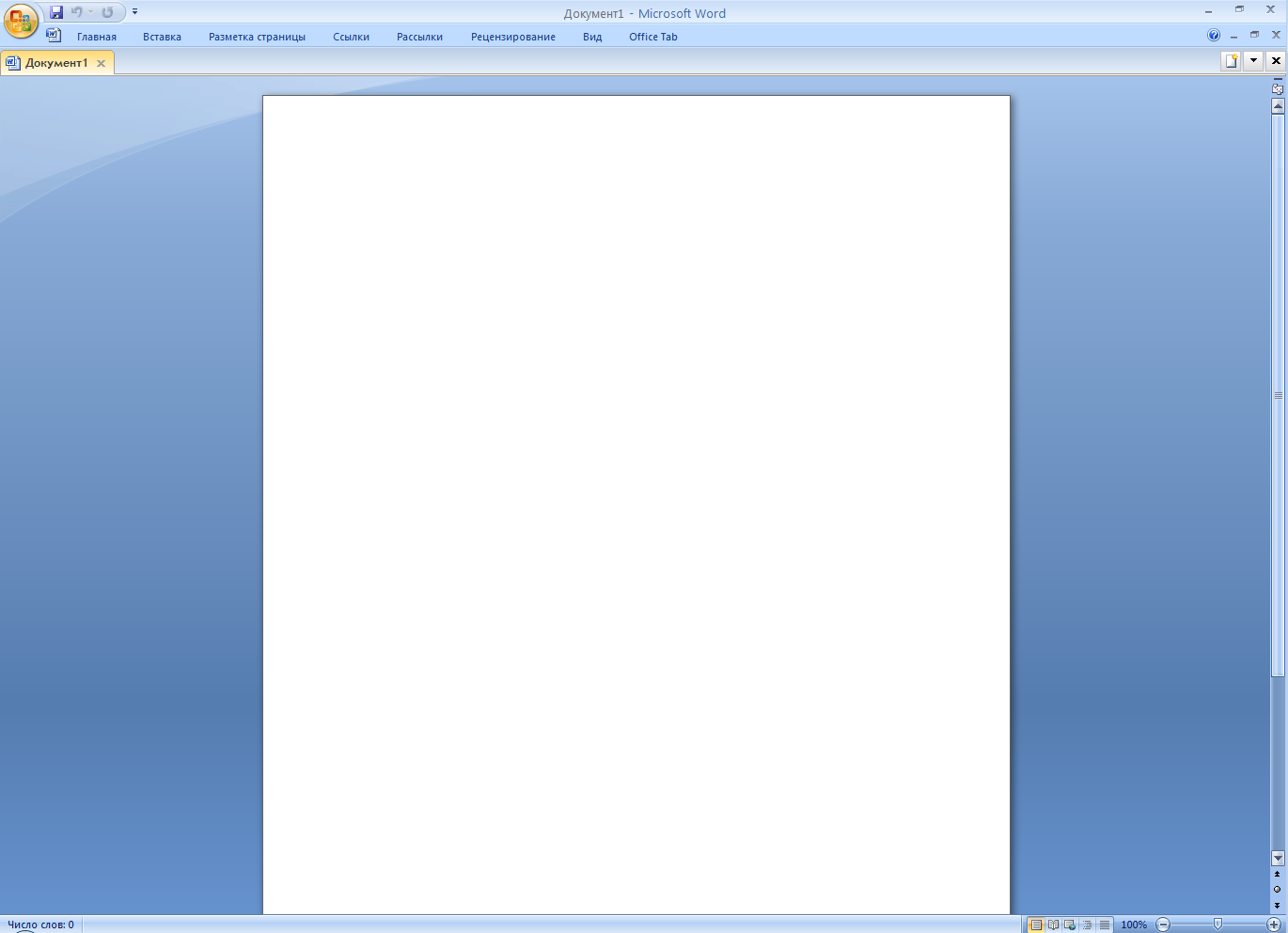Switch to Full Screen Reading view
Image resolution: width=1288 pixels, height=933 pixels.
tap(1053, 925)
